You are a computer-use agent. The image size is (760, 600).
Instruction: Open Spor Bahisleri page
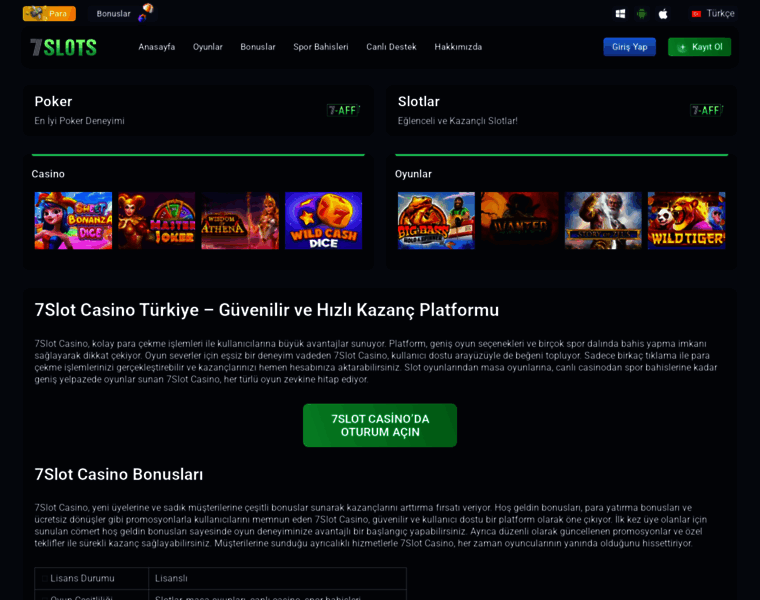(x=321, y=47)
